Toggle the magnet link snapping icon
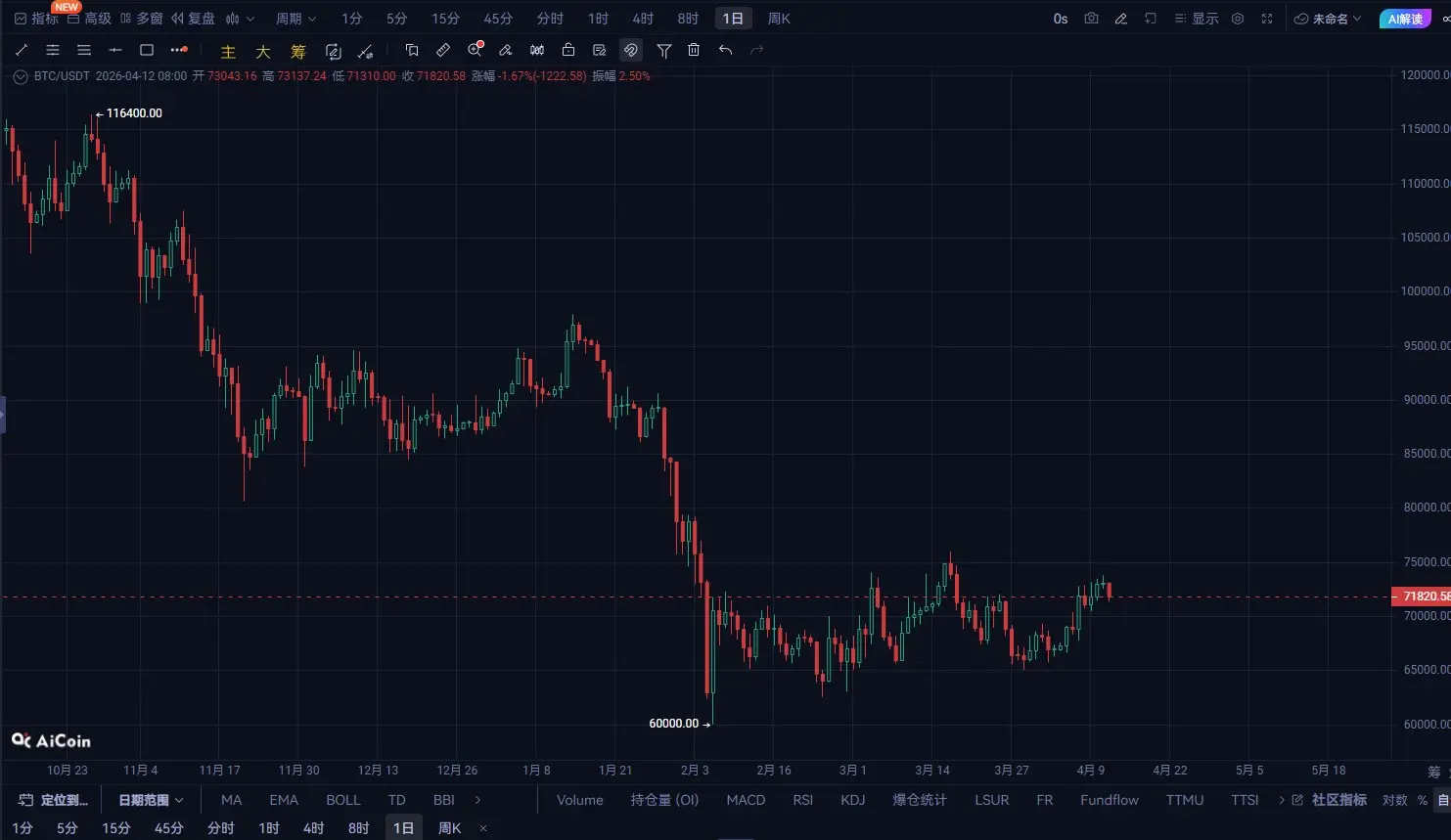Screen dimensions: 1451x840 coord(631,50)
